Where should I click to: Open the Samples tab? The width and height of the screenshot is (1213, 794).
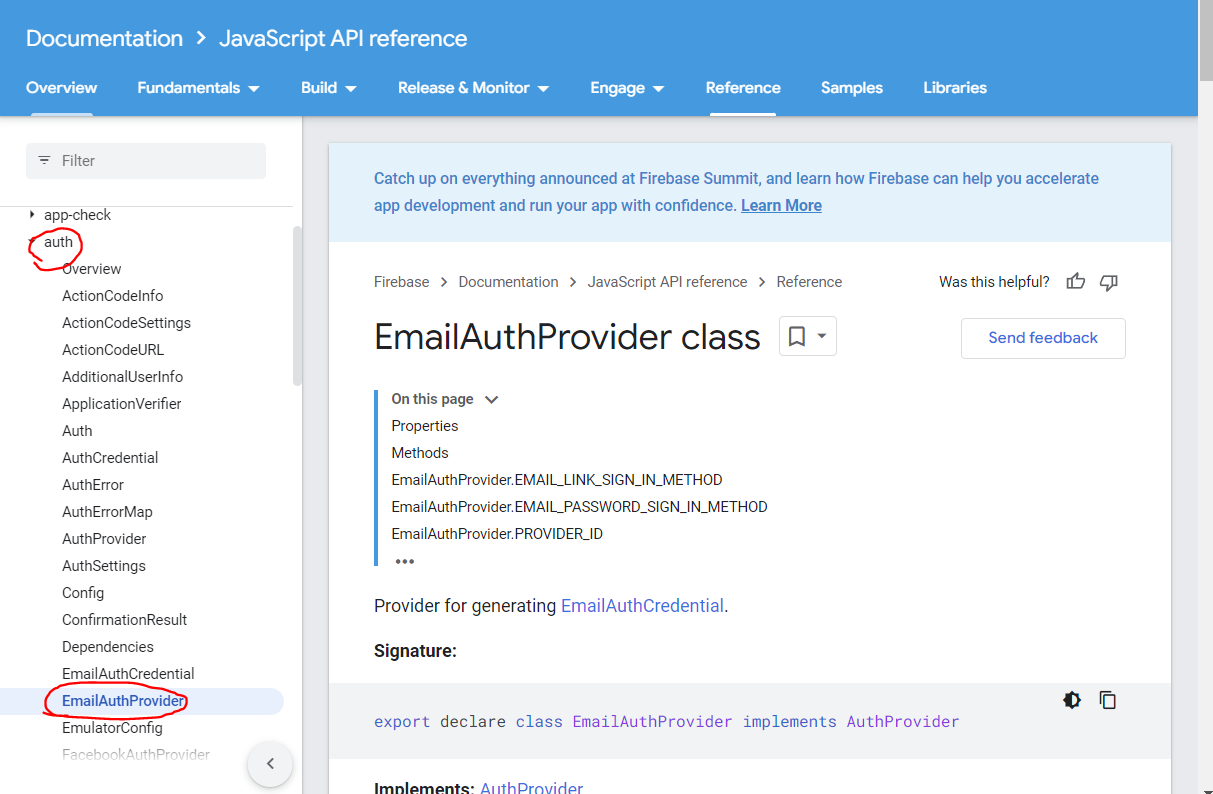point(852,88)
